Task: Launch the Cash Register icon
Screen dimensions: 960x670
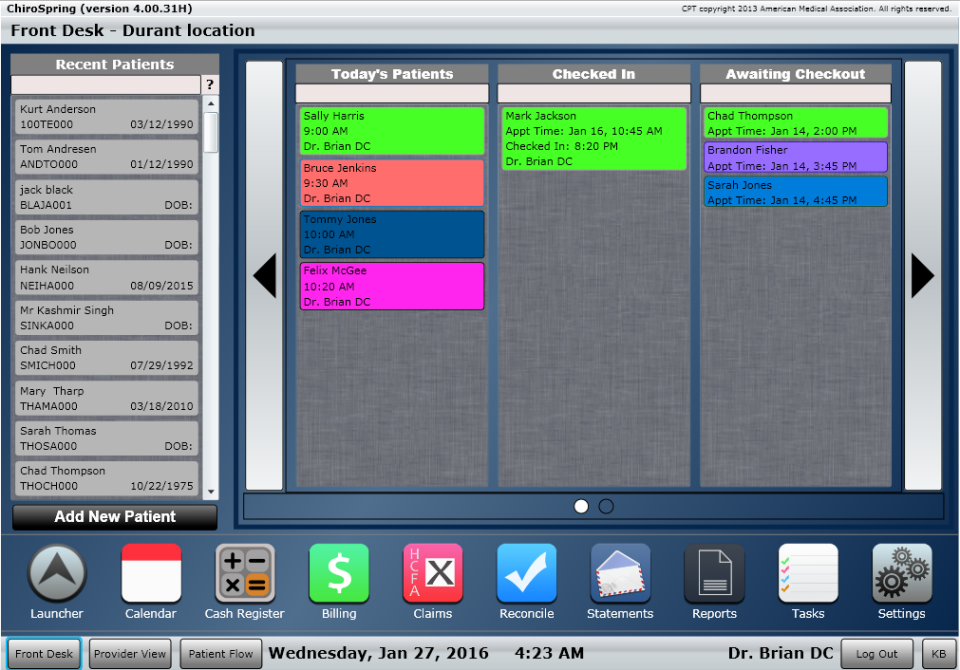Action: (x=245, y=574)
